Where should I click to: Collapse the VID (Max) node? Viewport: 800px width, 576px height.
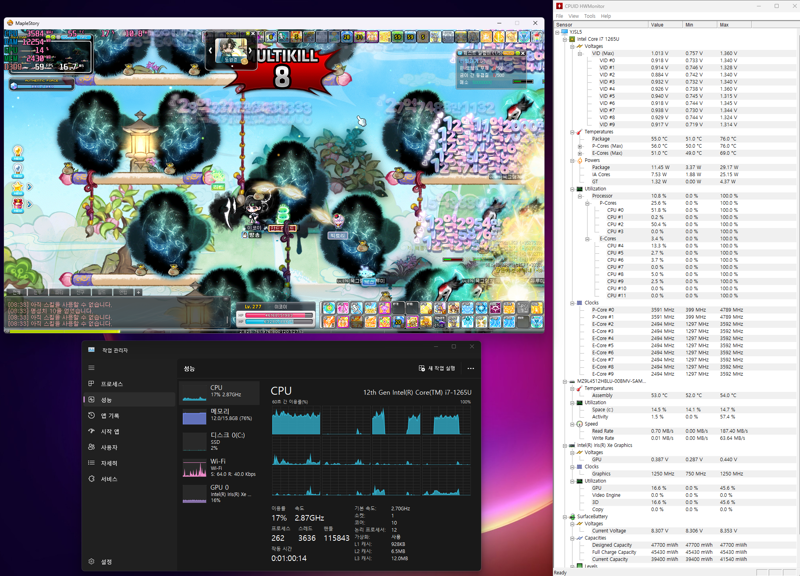[x=580, y=53]
